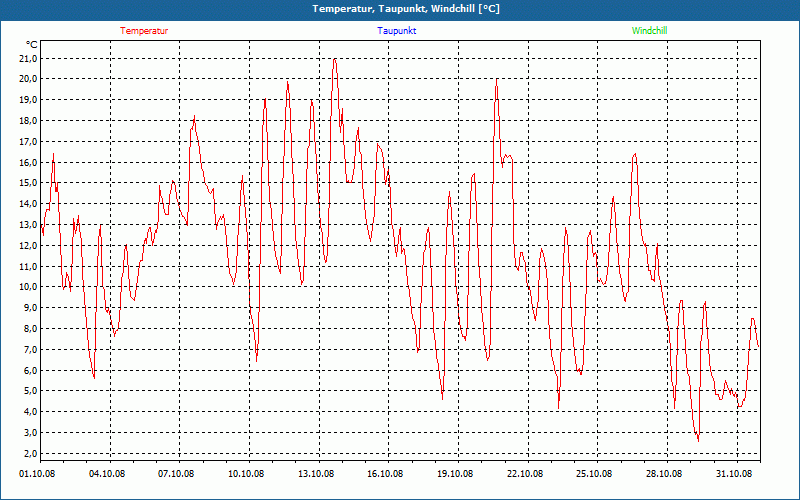Click the 19.10.08 date label

point(455,473)
